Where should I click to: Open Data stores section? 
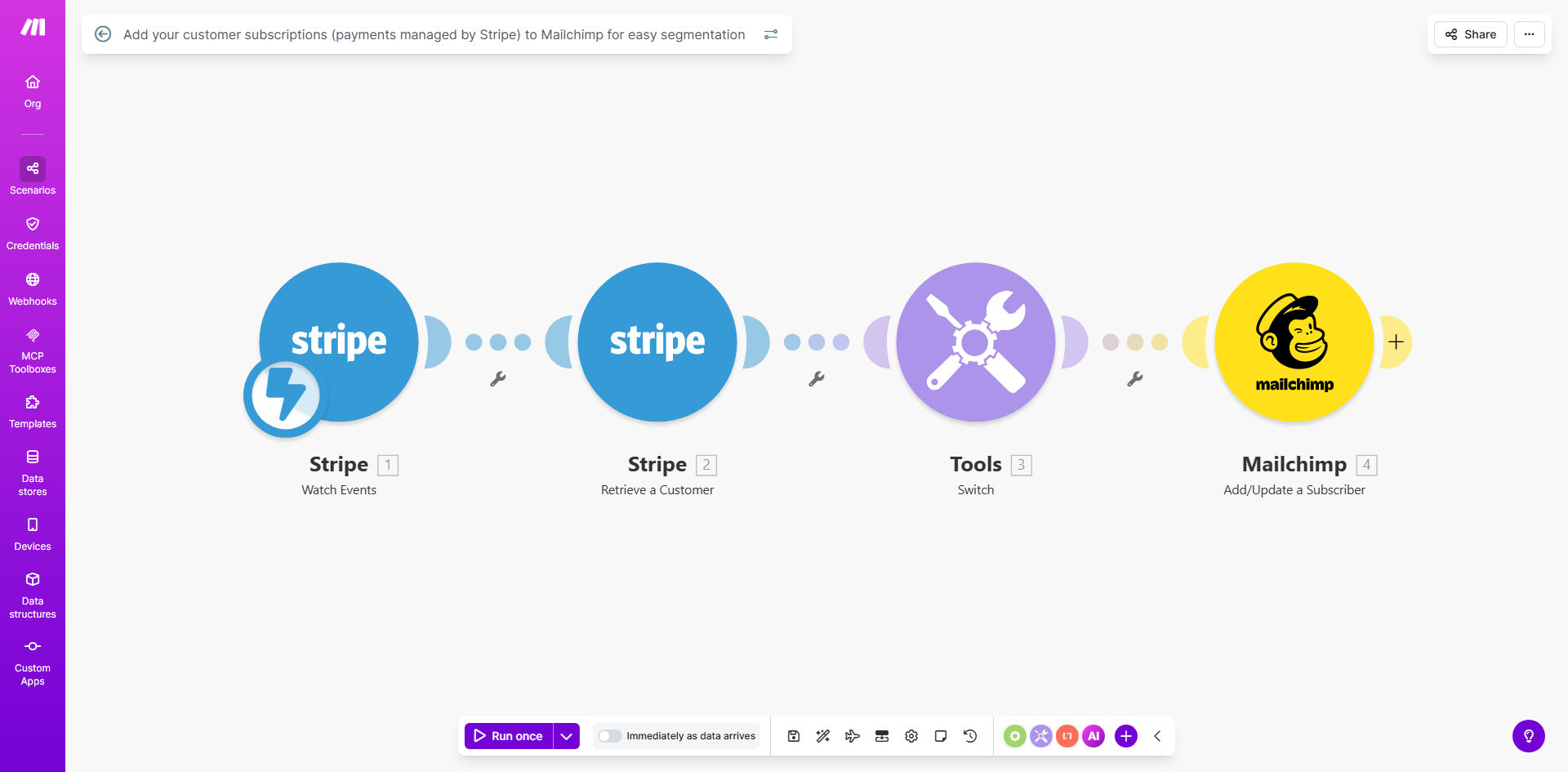pos(33,473)
